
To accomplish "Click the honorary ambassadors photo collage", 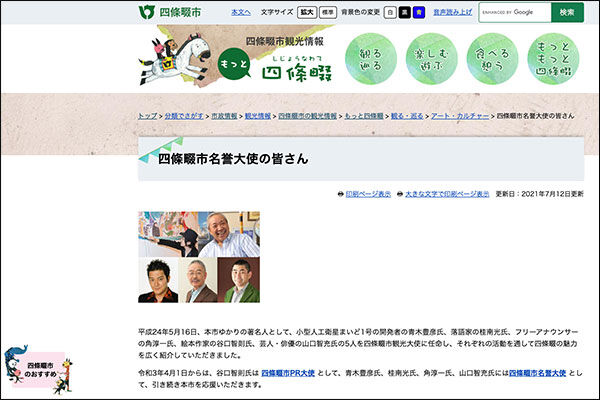I will tap(199, 257).
